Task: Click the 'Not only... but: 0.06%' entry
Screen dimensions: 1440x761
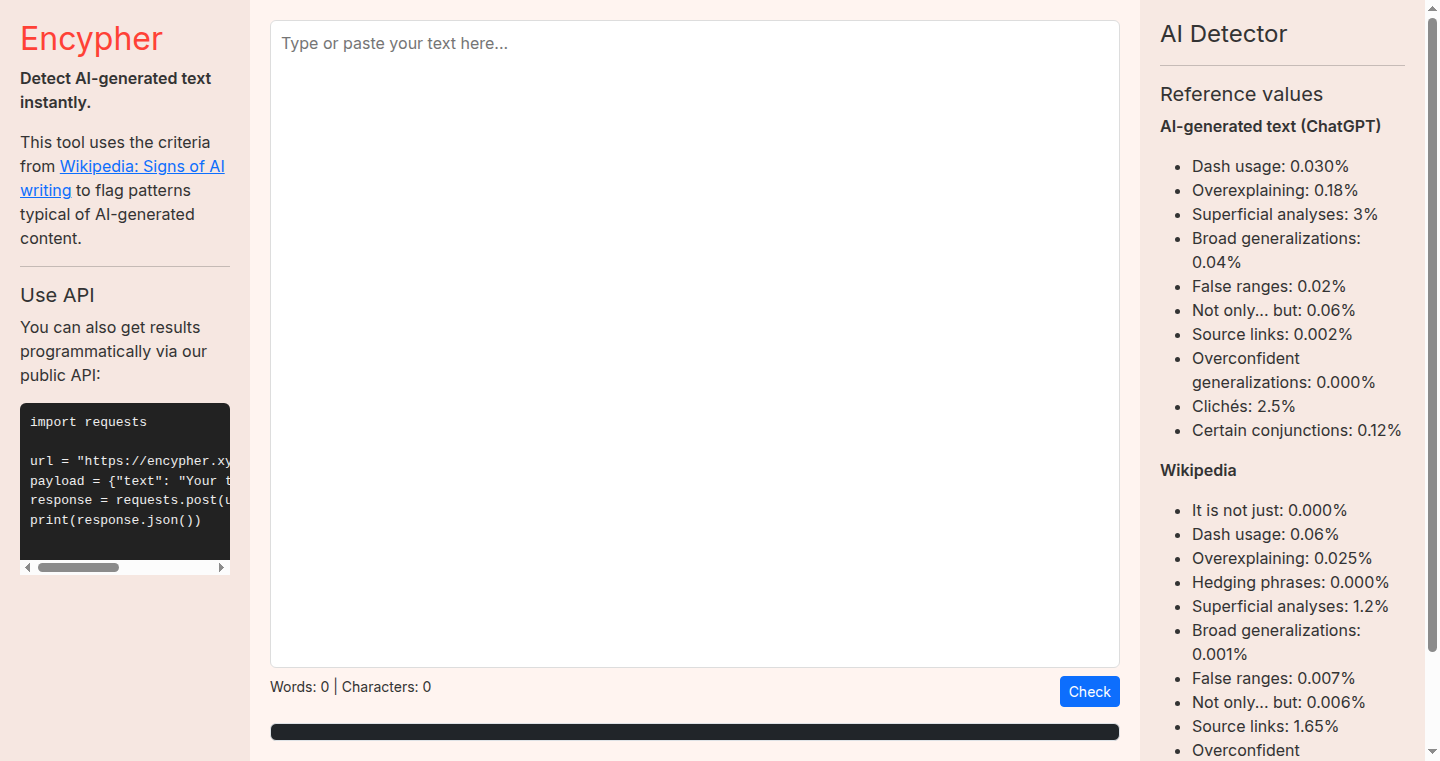Action: click(x=1274, y=310)
